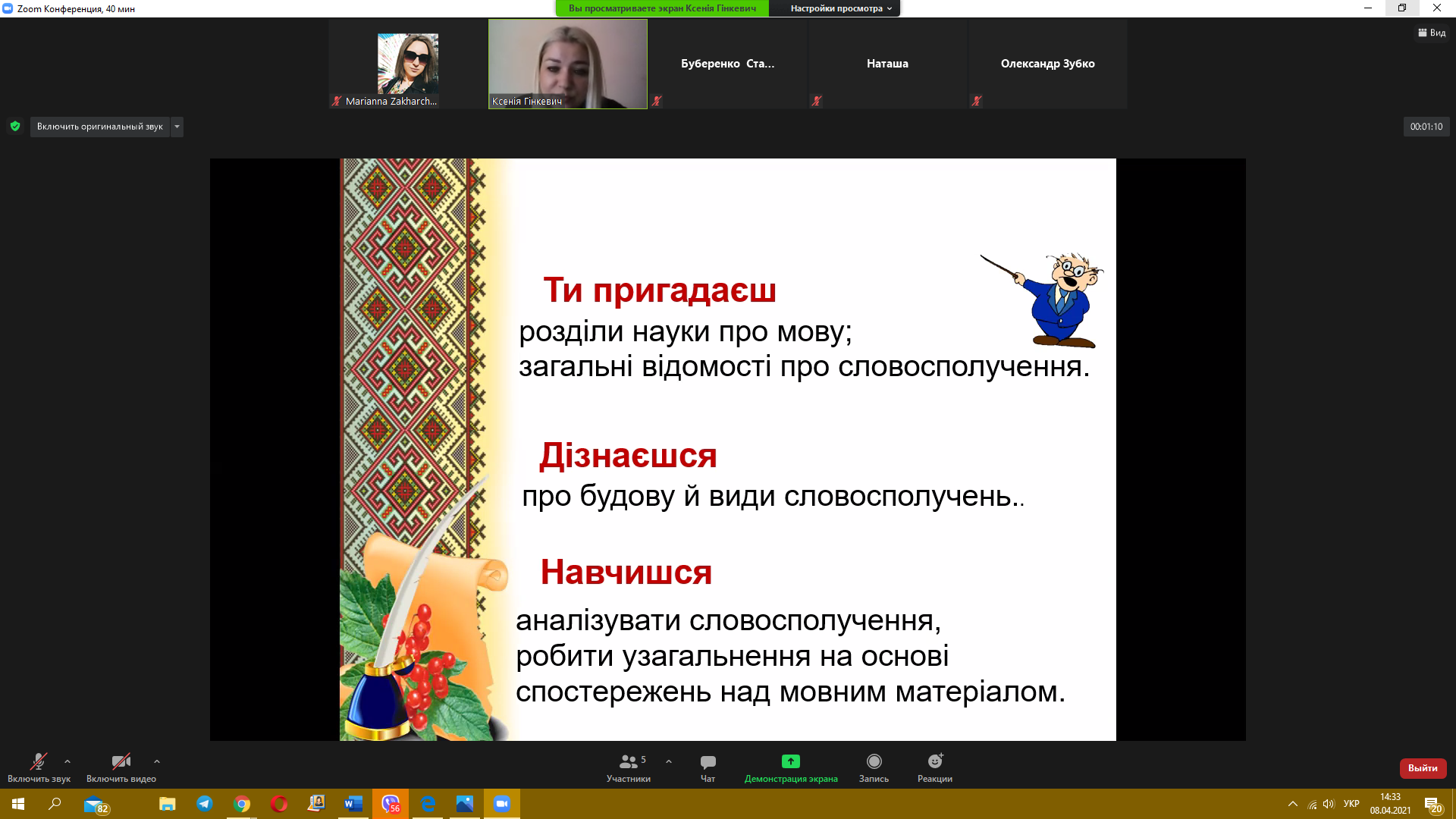Screen dimensions: 1456x819
Task: Expand arrow next to the Participants button
Action: pos(669,761)
